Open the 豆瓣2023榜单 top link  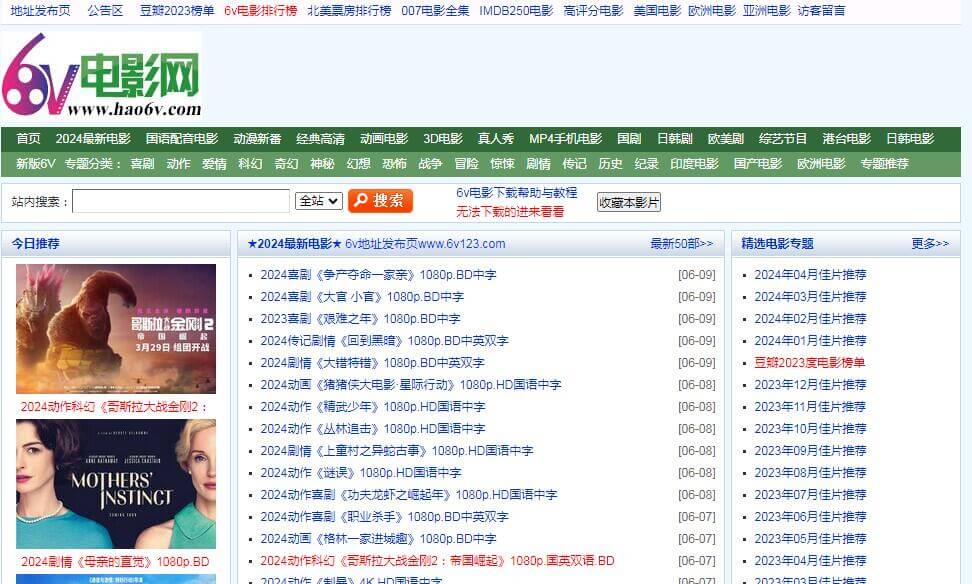pos(177,11)
